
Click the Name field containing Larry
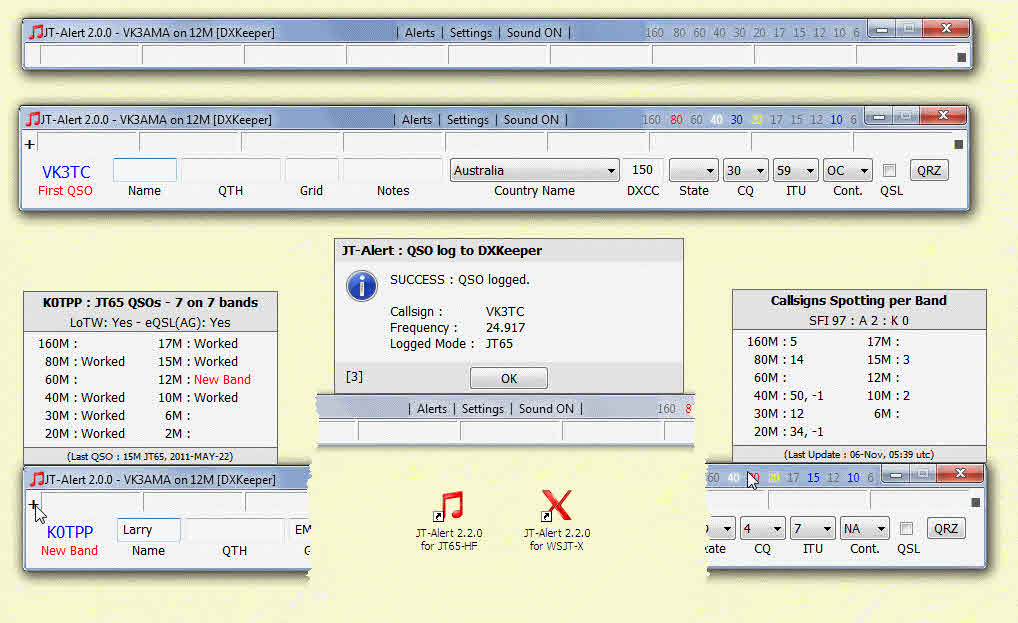click(x=148, y=529)
